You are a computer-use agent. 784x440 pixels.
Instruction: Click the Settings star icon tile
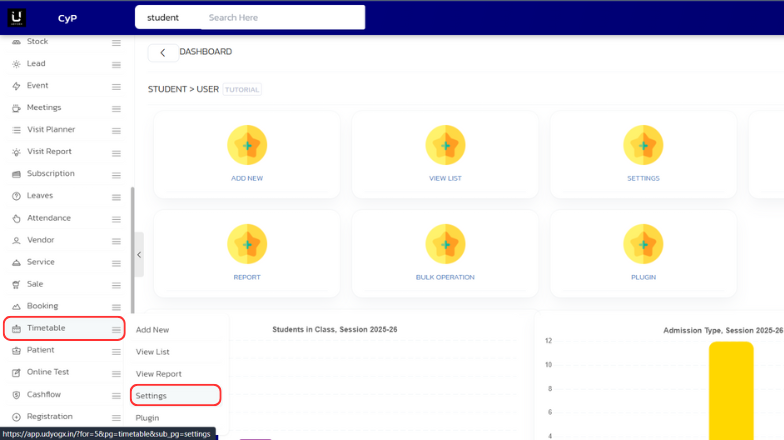click(643, 146)
